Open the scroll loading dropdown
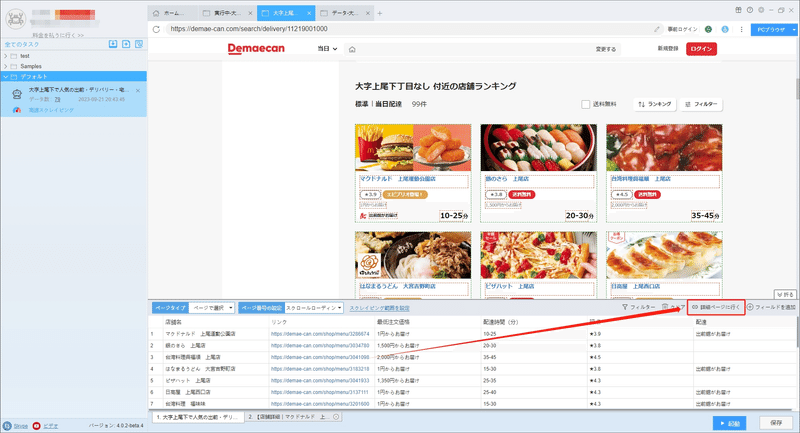800x433 pixels. point(314,308)
